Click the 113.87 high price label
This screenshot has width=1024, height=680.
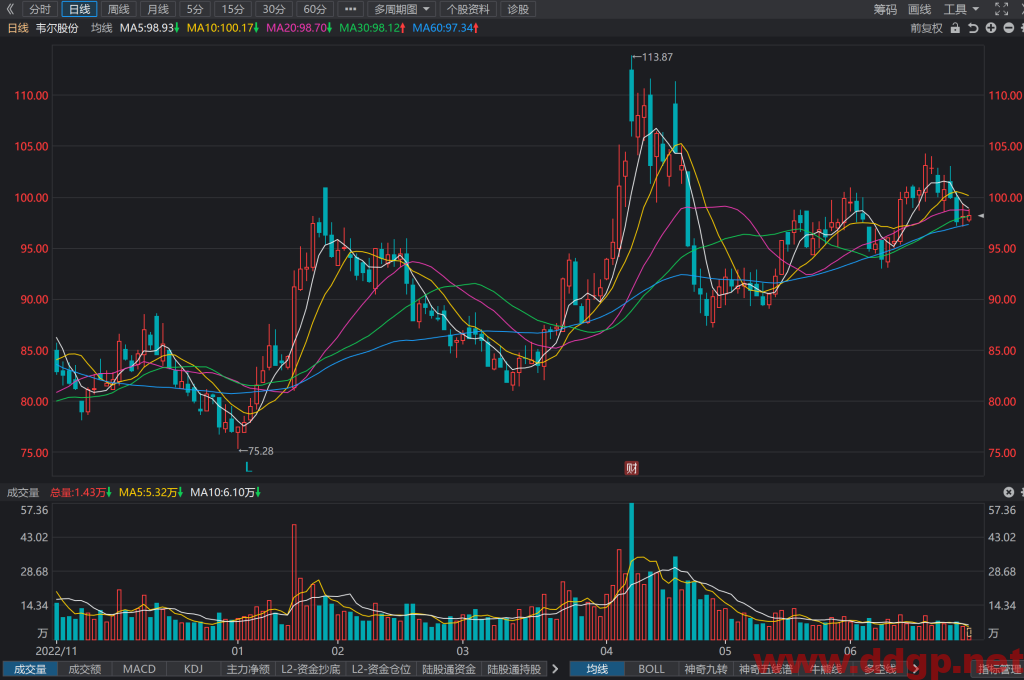[x=657, y=57]
